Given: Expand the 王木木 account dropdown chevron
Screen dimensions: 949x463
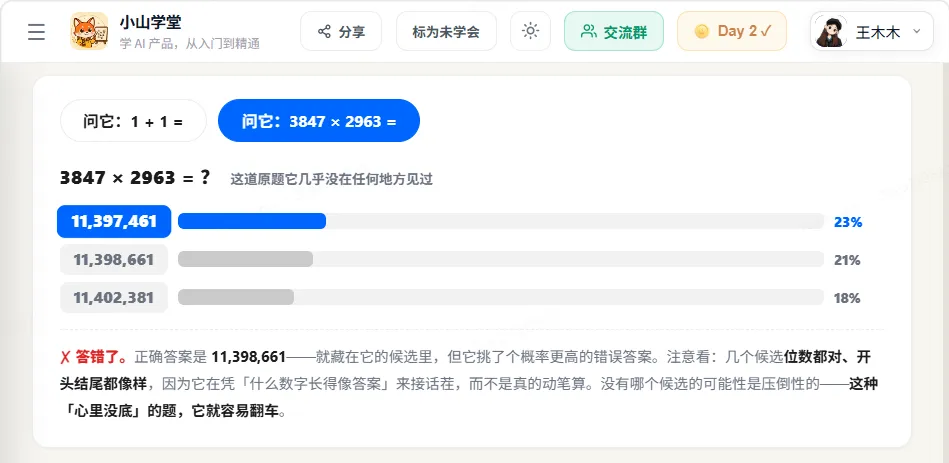Looking at the screenshot, I should click(x=916, y=31).
